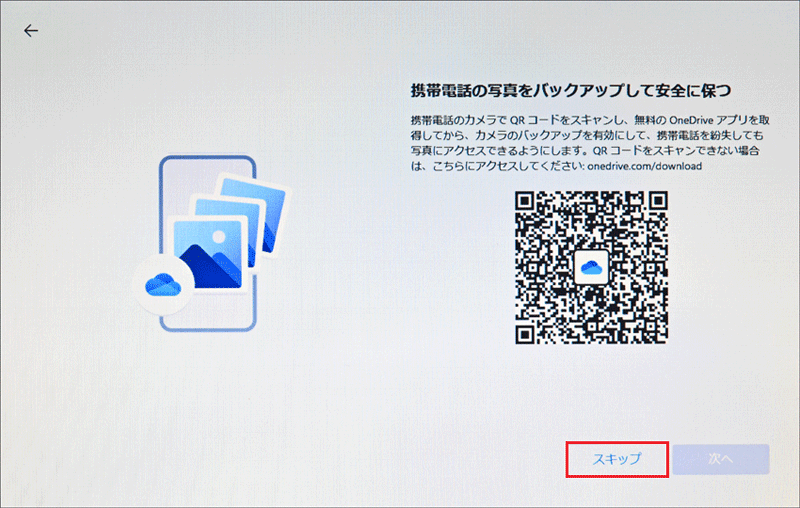Click the OneDrive cloud logo inside the QR code
The height and width of the screenshot is (508, 800).
point(591,267)
